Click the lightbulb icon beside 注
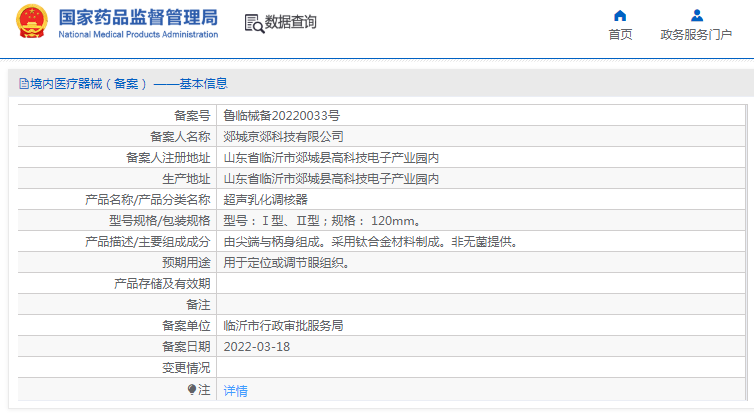754x417 pixels. point(192,389)
